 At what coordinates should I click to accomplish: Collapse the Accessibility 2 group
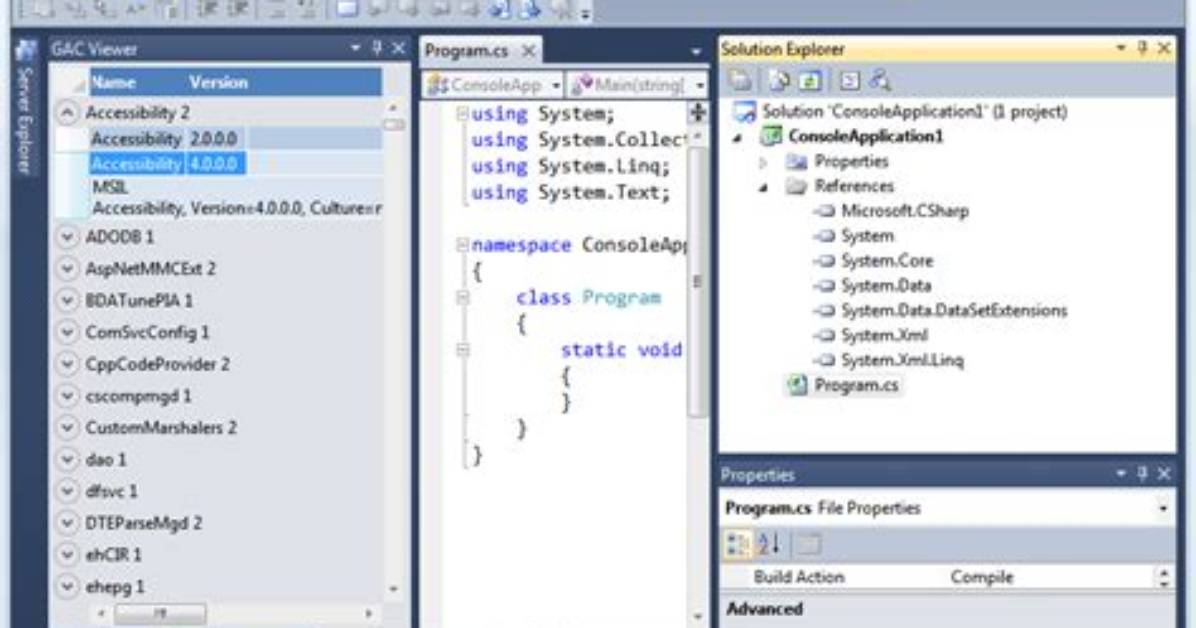click(67, 113)
